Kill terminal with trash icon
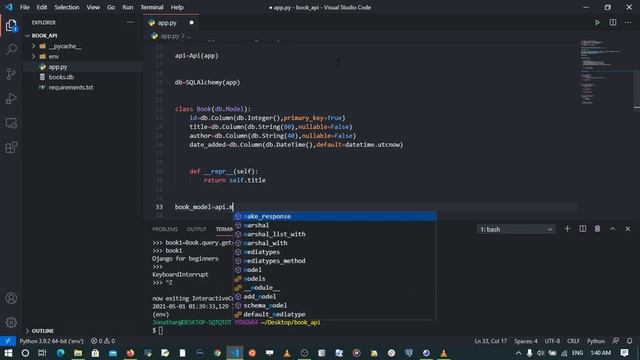 pyautogui.click(x=597, y=229)
